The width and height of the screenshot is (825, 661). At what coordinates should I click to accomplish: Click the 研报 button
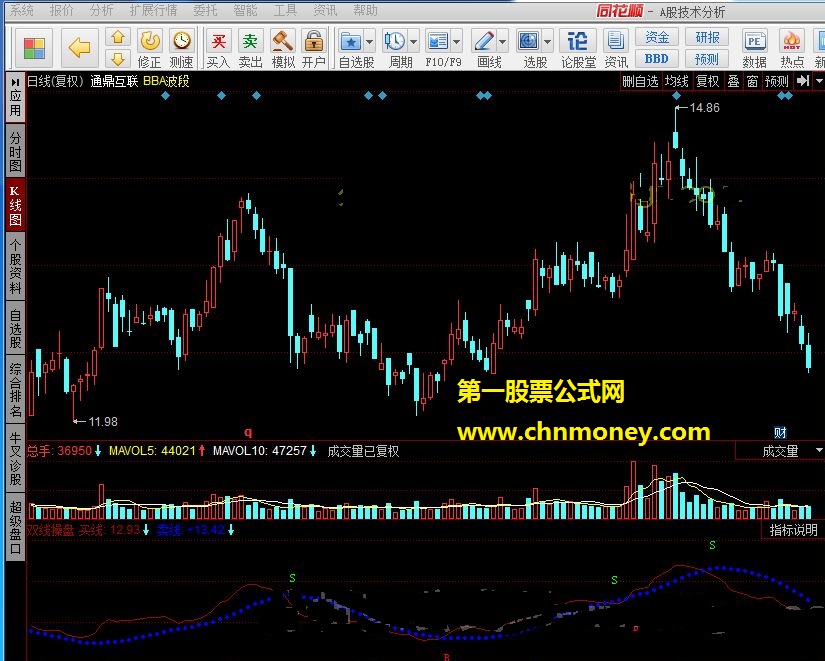coord(707,37)
